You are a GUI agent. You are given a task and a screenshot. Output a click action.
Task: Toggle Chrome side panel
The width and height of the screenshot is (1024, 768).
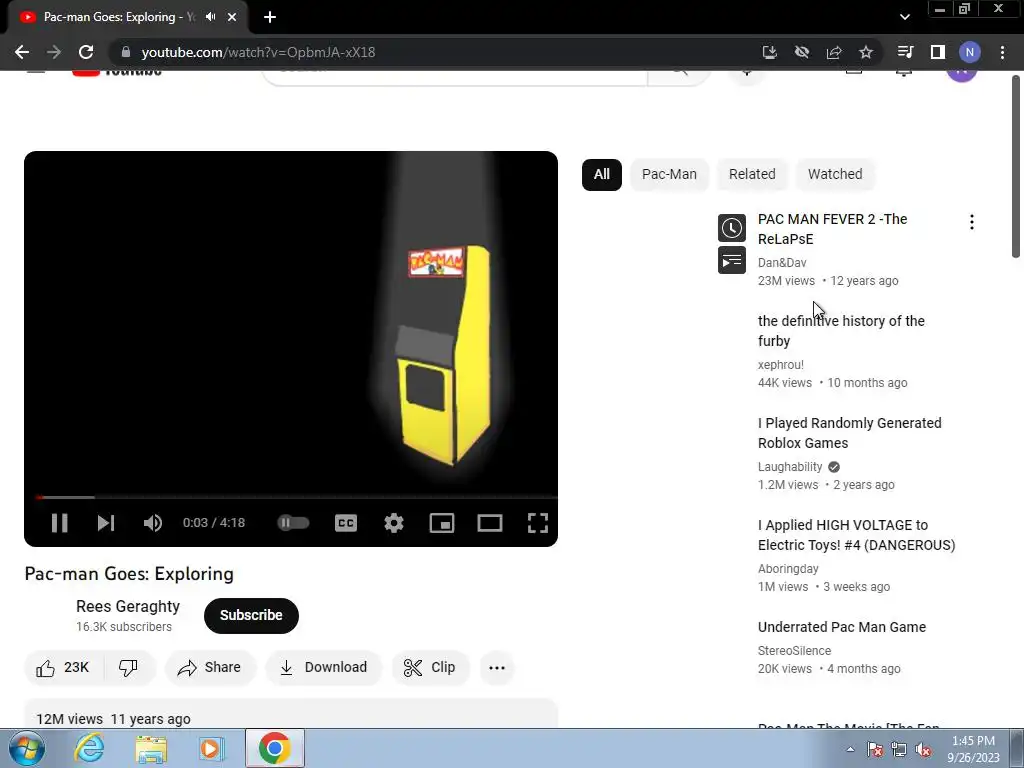pos(937,52)
